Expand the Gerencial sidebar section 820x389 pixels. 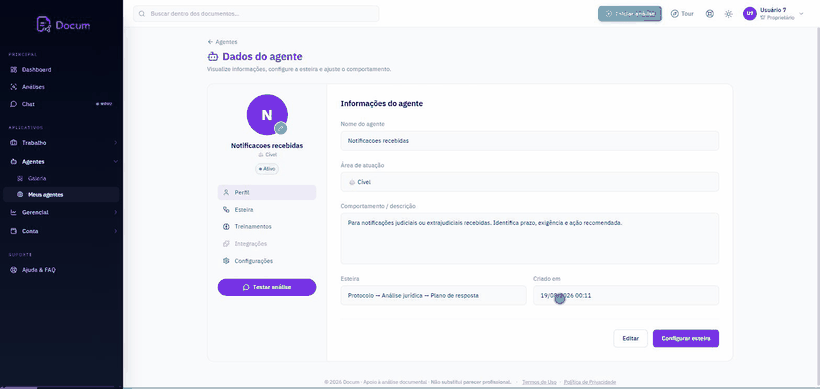pos(61,212)
